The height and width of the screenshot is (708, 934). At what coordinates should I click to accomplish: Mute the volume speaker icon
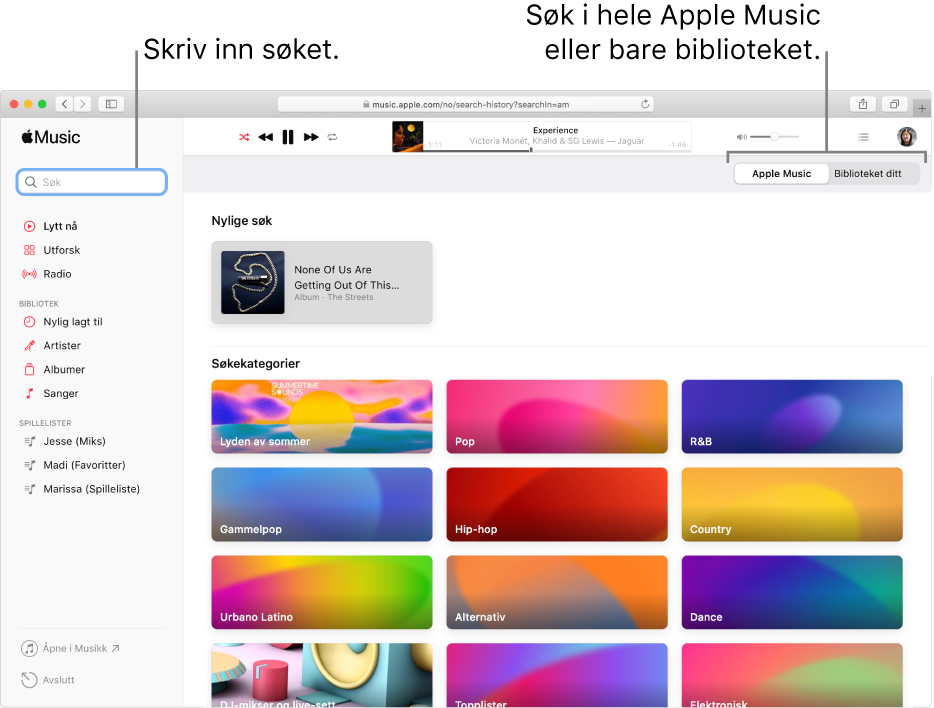click(742, 137)
